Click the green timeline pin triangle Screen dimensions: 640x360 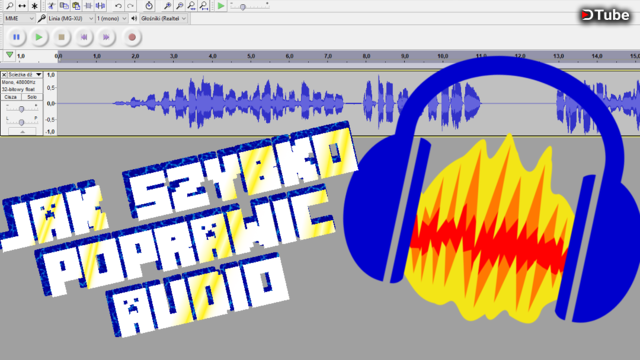pos(9,55)
